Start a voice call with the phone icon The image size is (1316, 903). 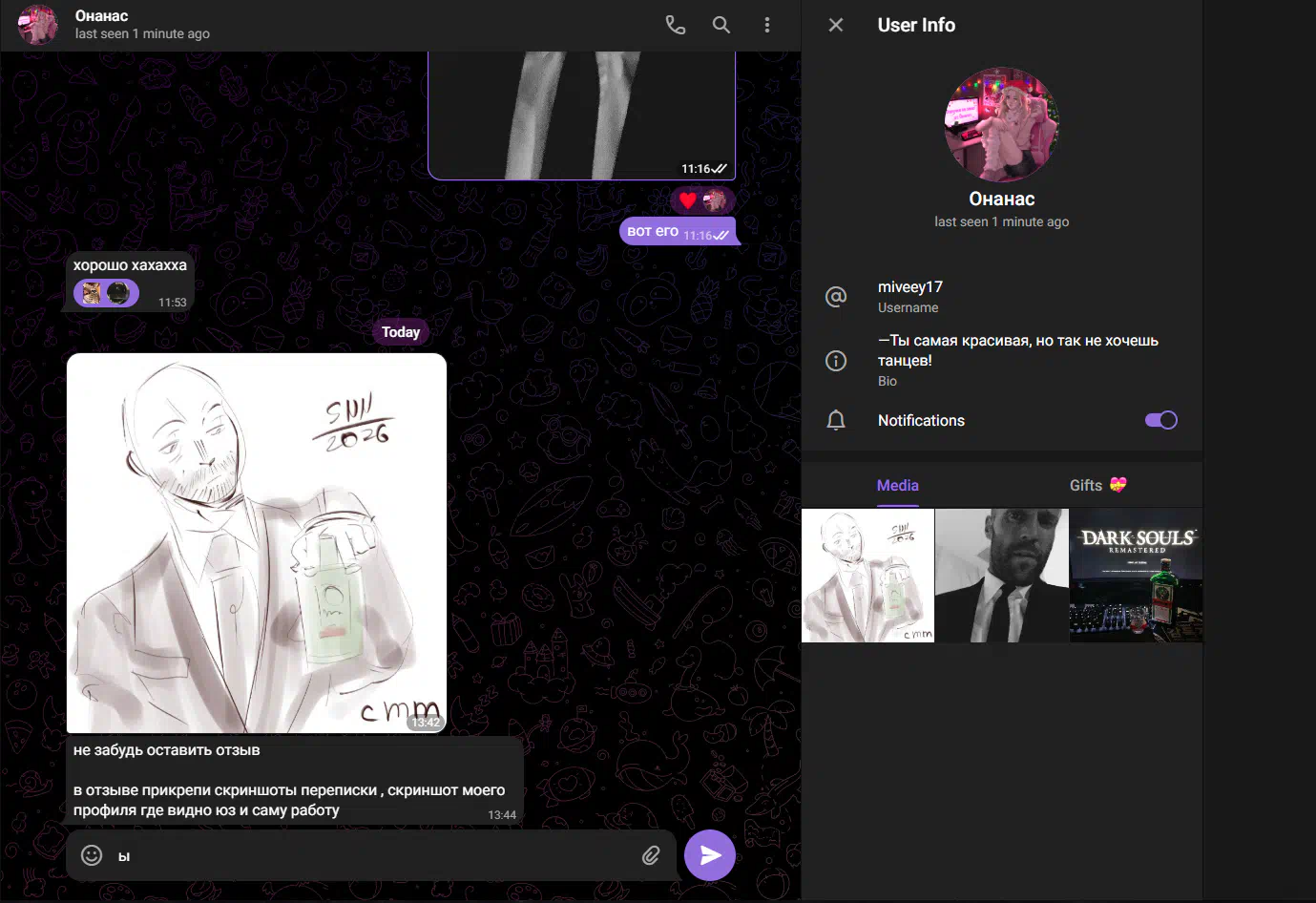(676, 25)
